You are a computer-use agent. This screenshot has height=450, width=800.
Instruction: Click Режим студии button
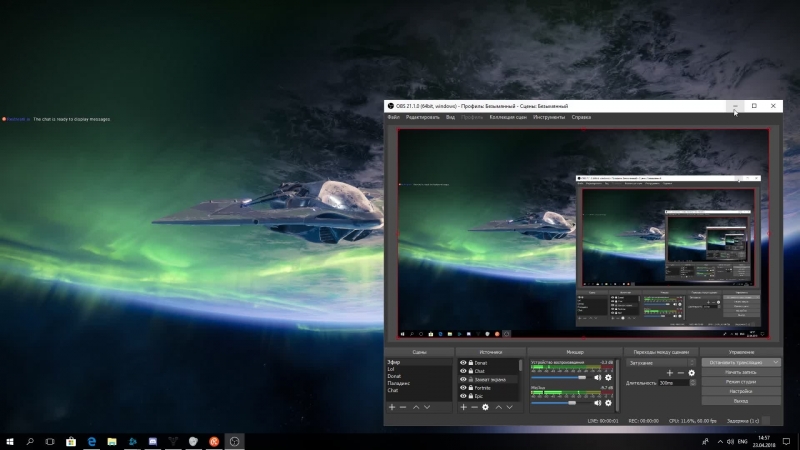click(x=741, y=382)
